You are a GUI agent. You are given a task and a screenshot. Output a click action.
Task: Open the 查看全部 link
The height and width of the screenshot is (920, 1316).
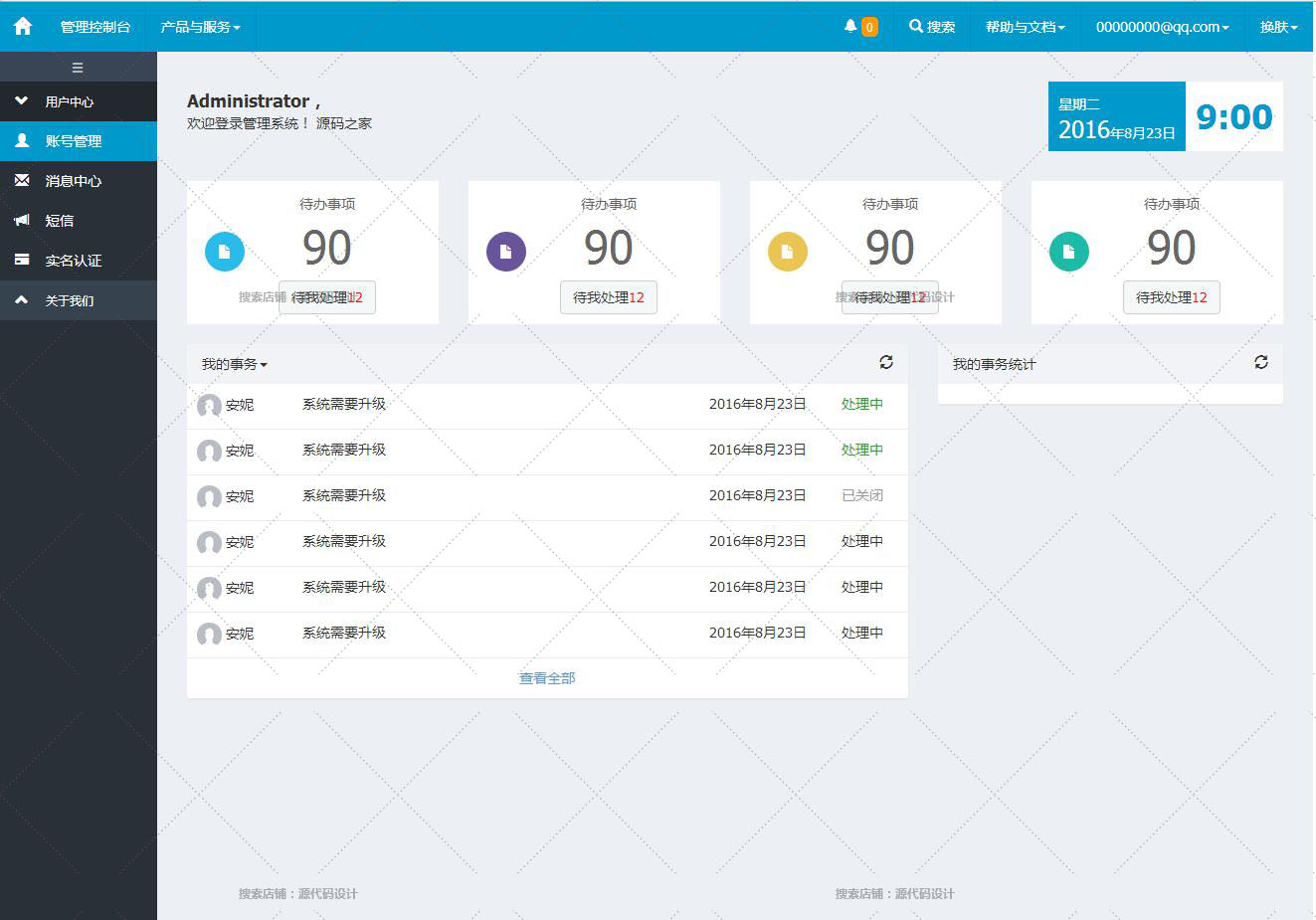(547, 678)
